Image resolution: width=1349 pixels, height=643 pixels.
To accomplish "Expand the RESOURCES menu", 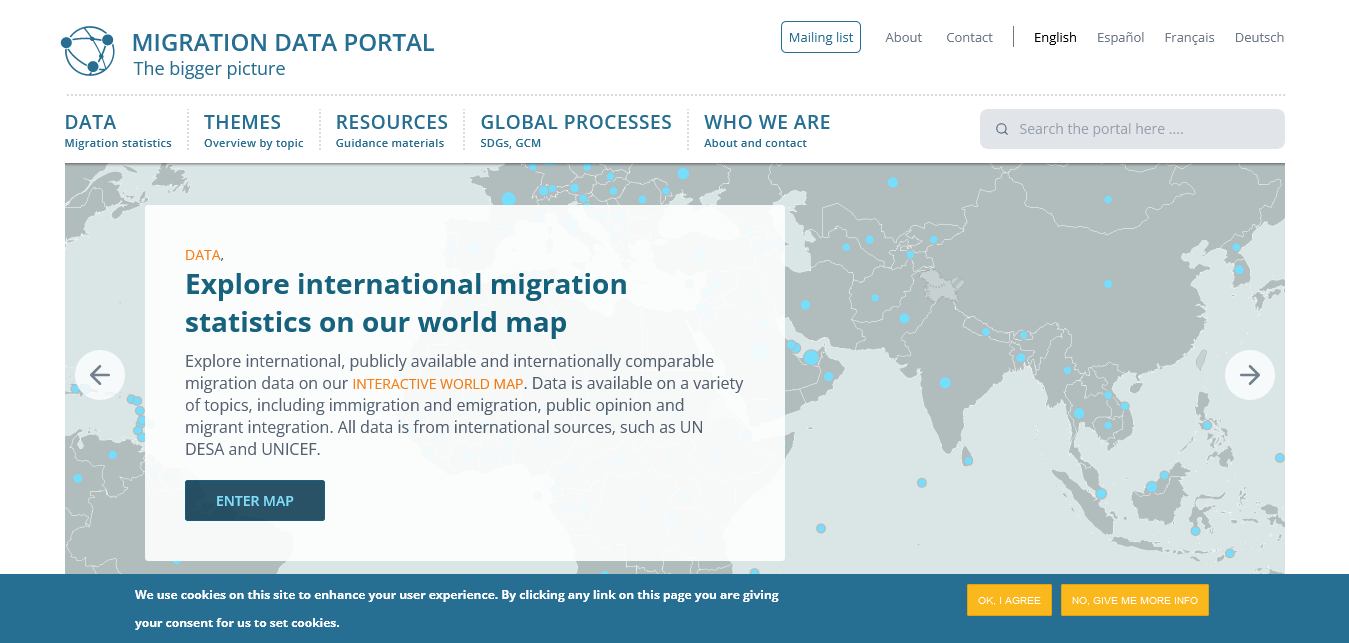I will point(391,130).
